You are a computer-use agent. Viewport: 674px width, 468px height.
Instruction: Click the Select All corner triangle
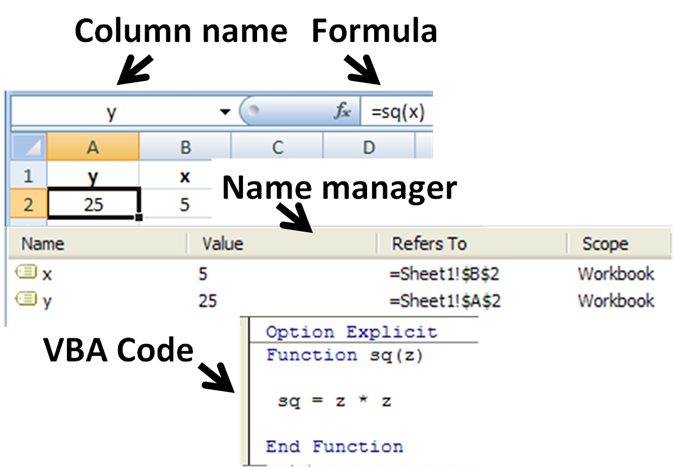coord(29,148)
